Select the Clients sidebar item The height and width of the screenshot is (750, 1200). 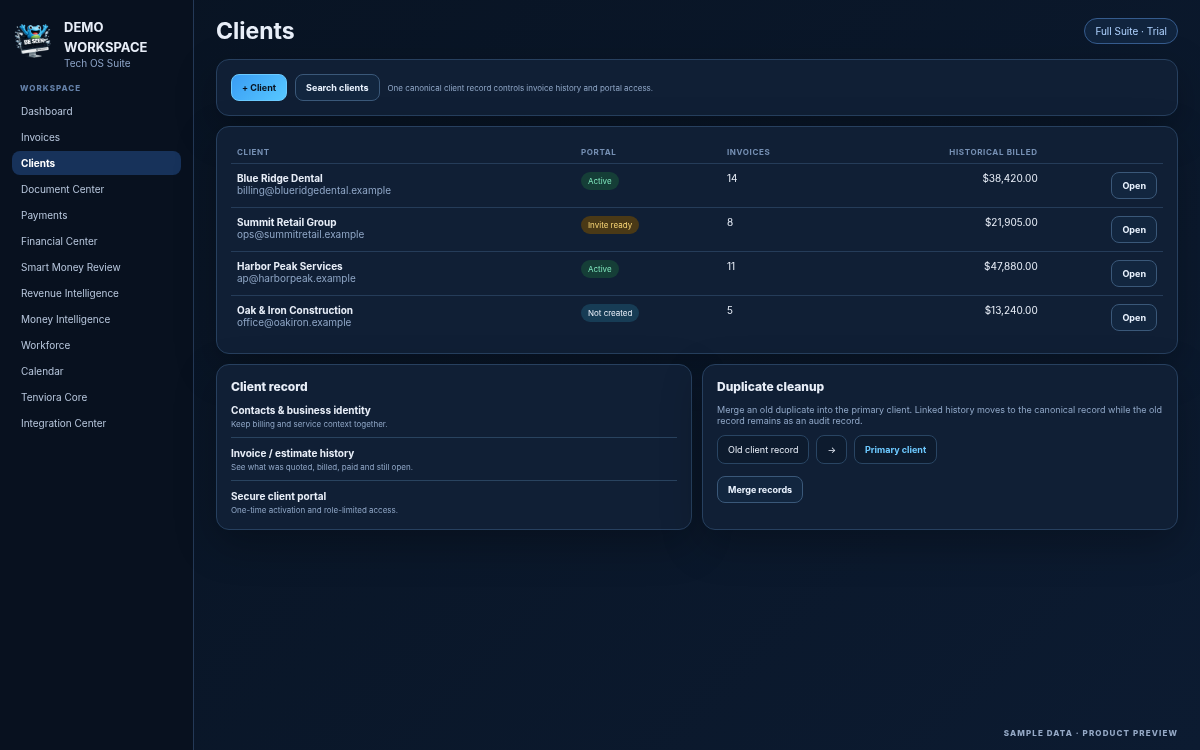(x=96, y=163)
